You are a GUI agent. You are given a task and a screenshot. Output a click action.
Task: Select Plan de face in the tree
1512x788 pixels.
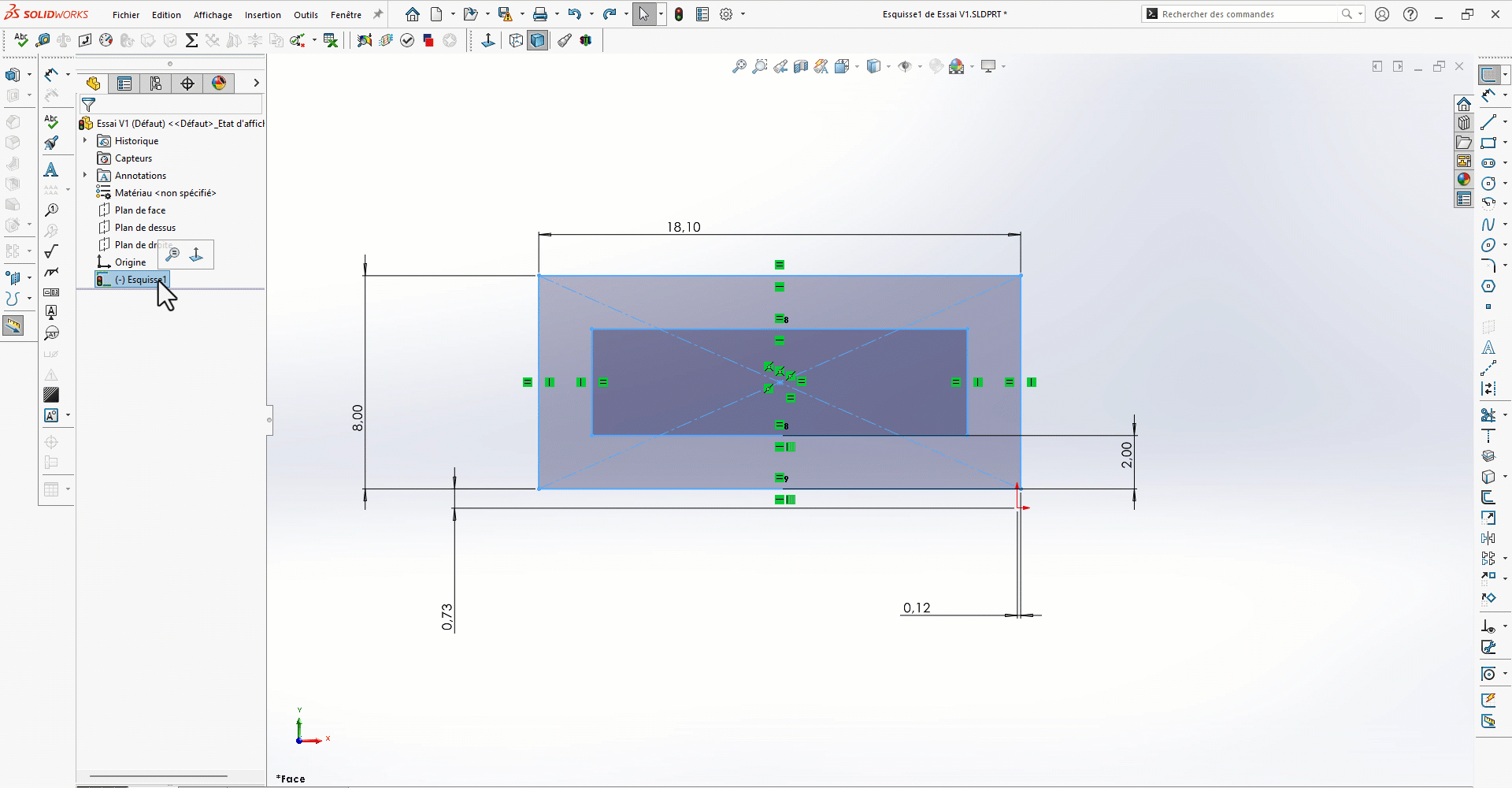tap(132, 210)
